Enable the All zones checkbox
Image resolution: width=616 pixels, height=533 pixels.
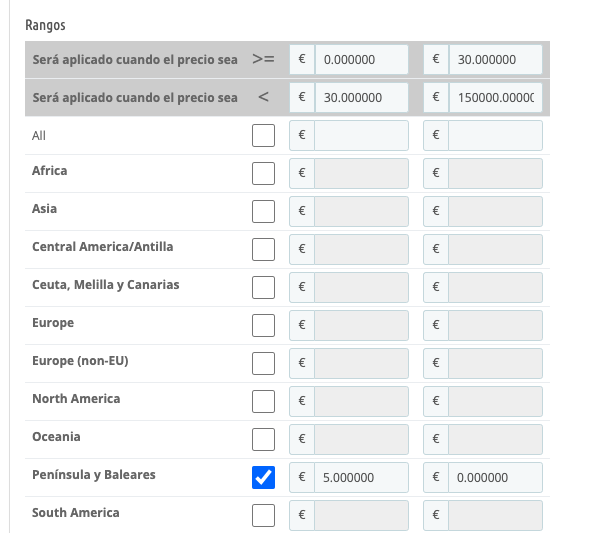(263, 136)
